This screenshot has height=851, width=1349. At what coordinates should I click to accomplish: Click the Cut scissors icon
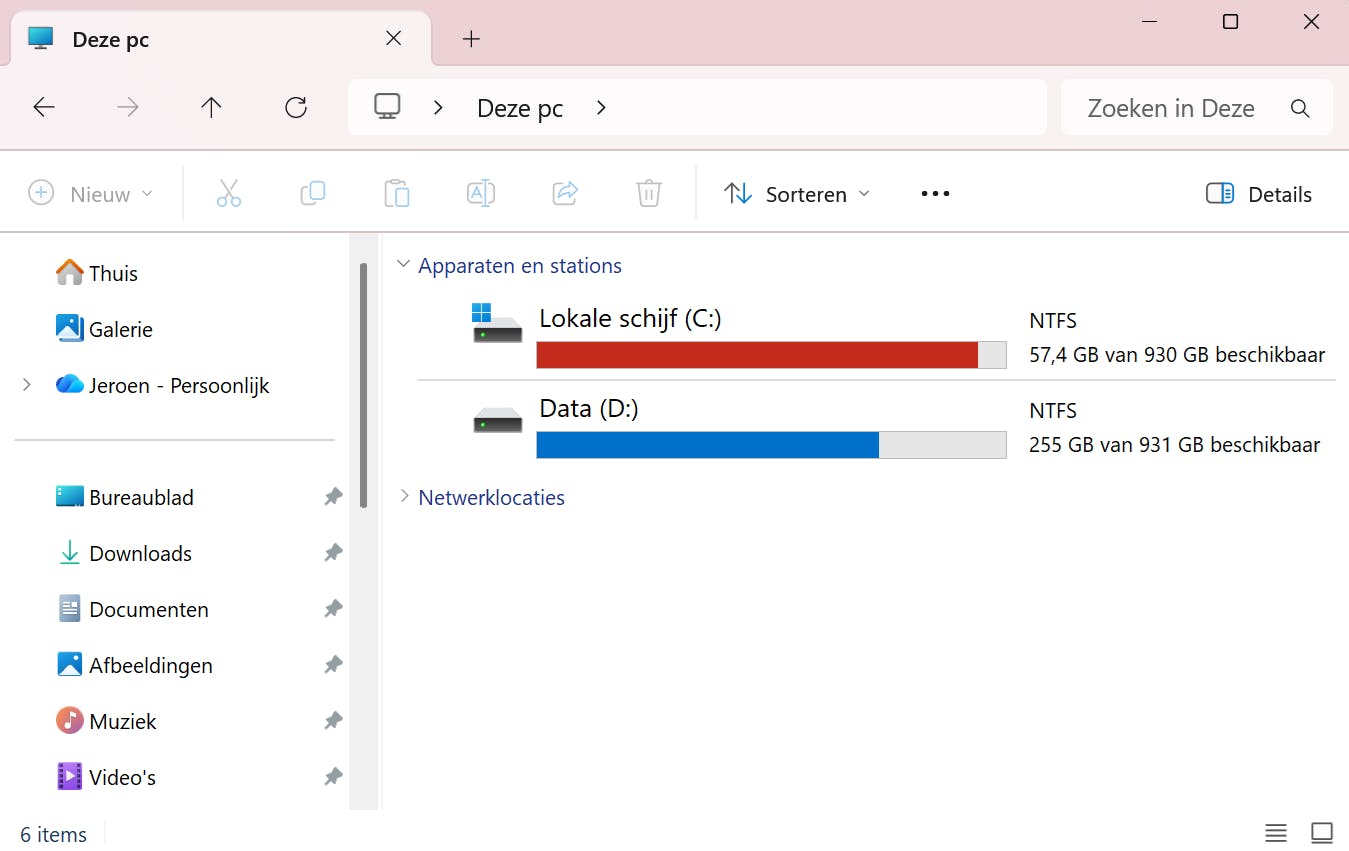coord(229,193)
